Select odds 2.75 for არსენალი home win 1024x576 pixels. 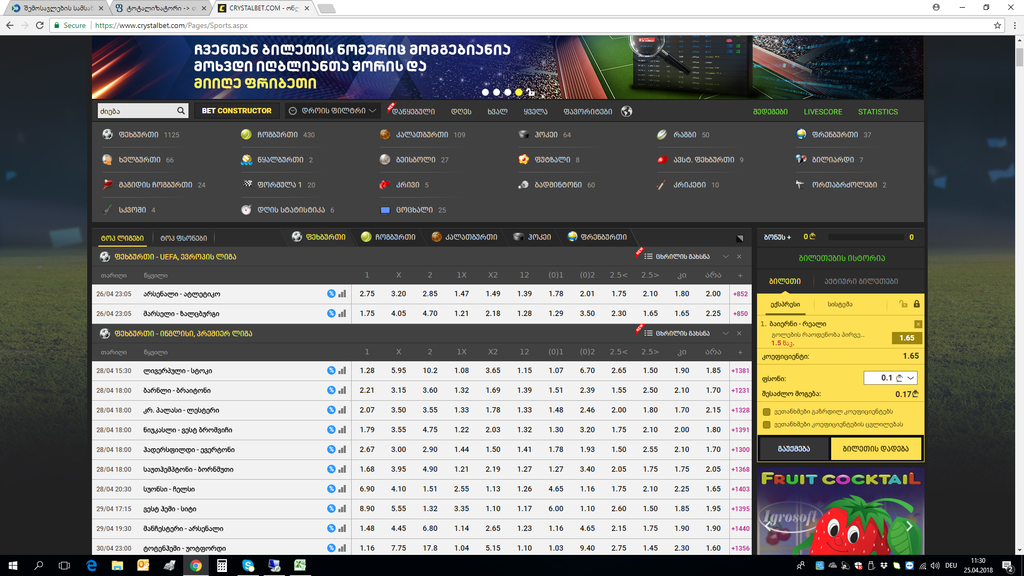(x=367, y=294)
